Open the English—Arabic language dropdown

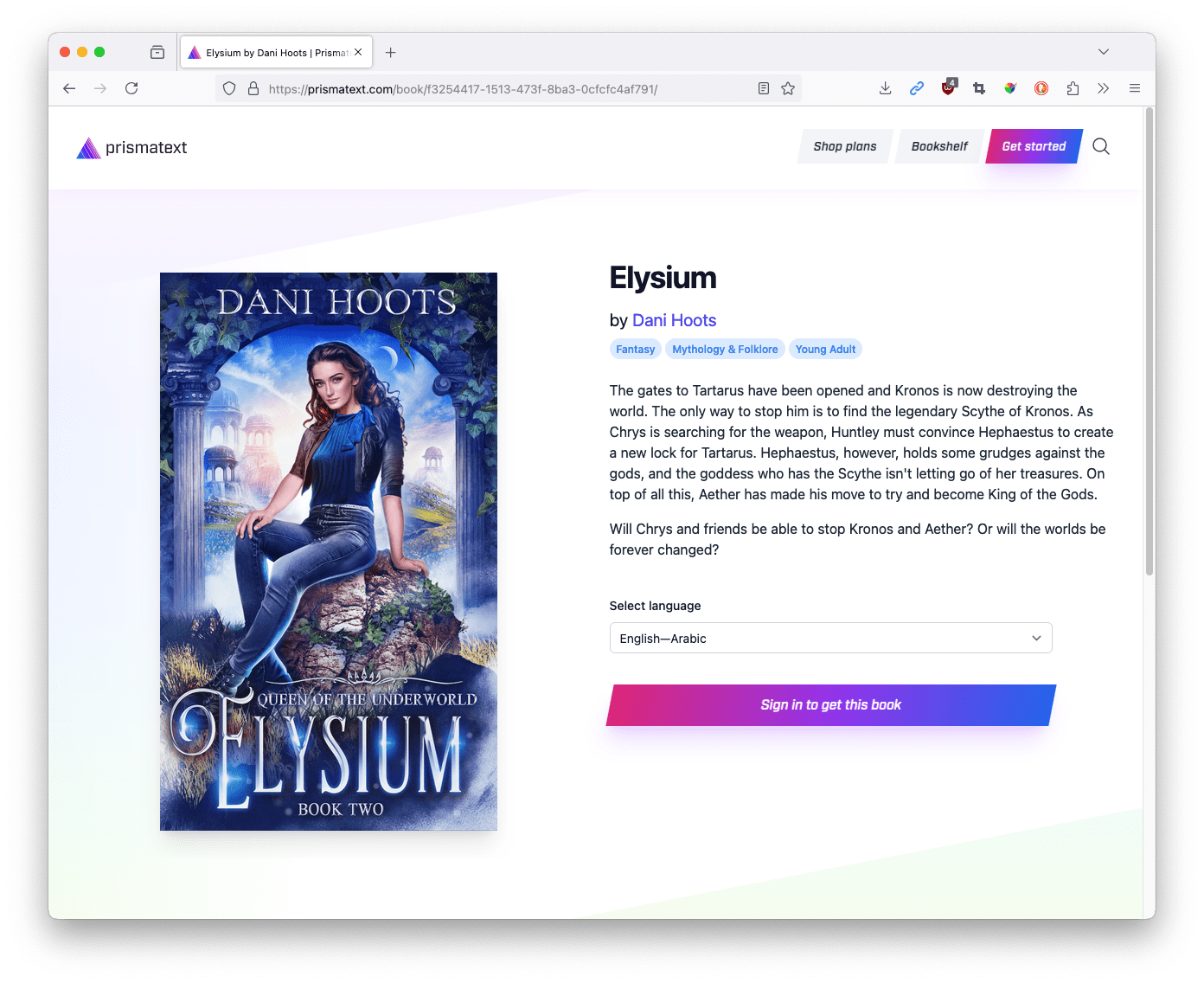[829, 638]
